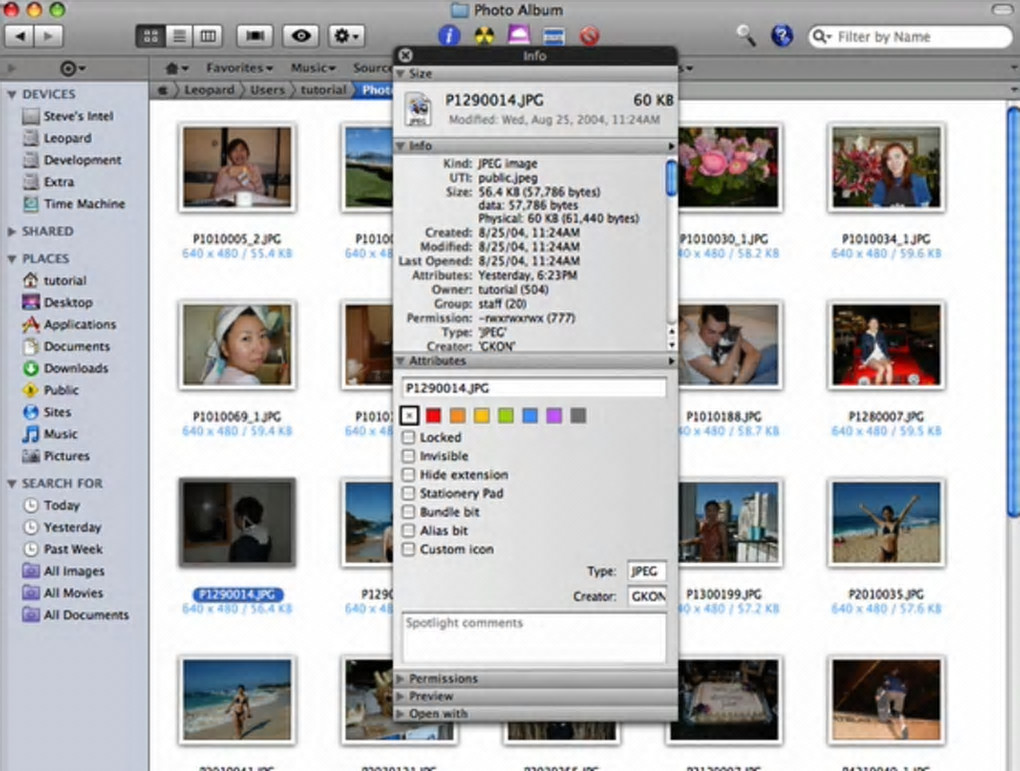The width and height of the screenshot is (1020, 771).
Task: Select thumbnail P1010034_1.JPG
Action: click(x=886, y=168)
